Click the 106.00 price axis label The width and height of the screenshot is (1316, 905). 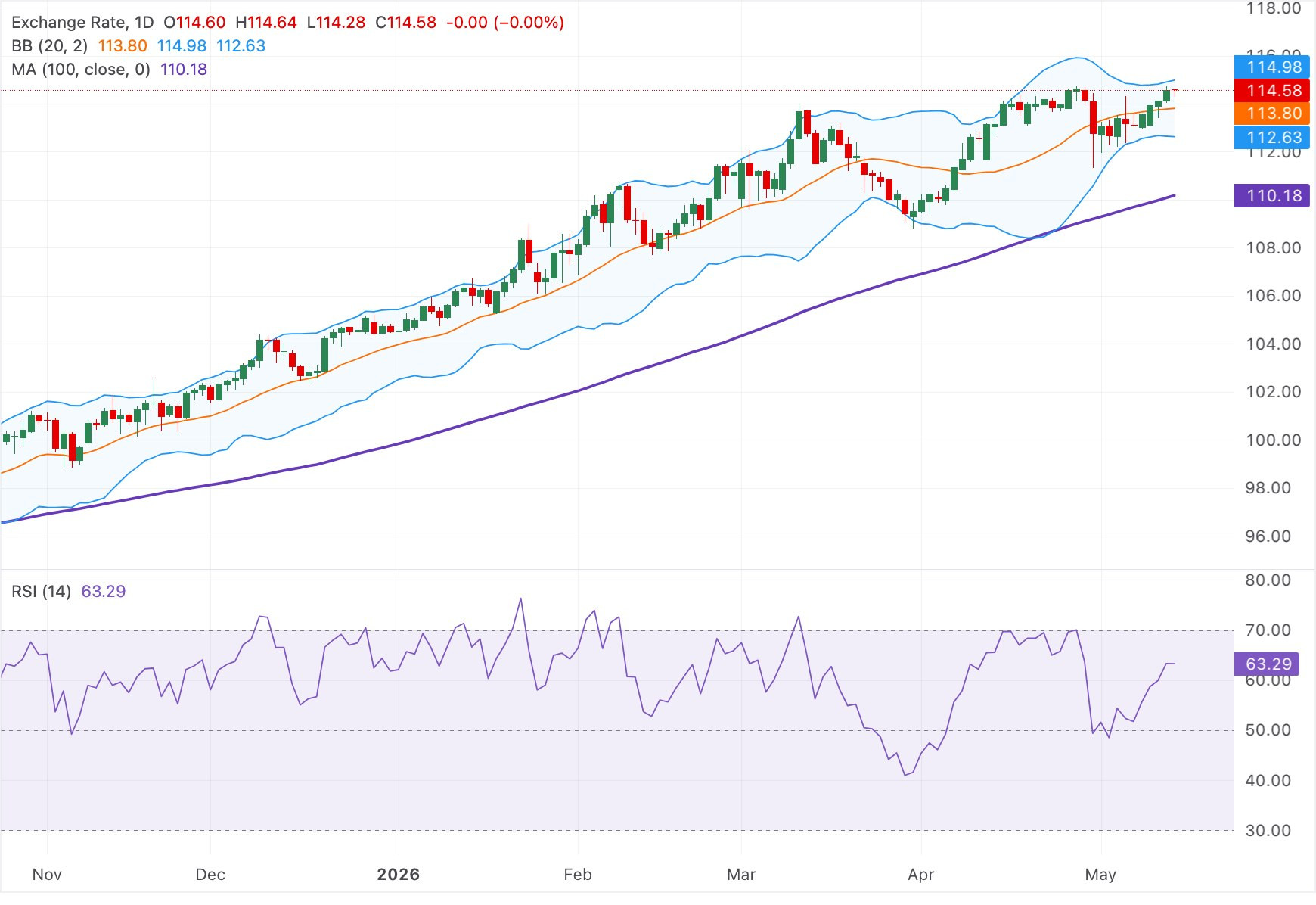tap(1274, 296)
